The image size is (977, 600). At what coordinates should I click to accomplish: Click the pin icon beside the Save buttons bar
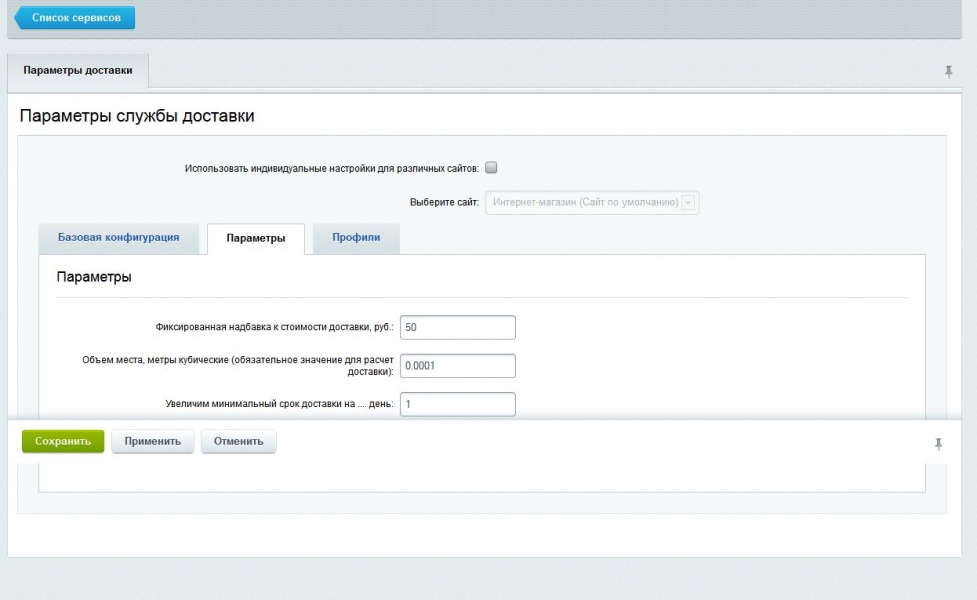pos(938,444)
